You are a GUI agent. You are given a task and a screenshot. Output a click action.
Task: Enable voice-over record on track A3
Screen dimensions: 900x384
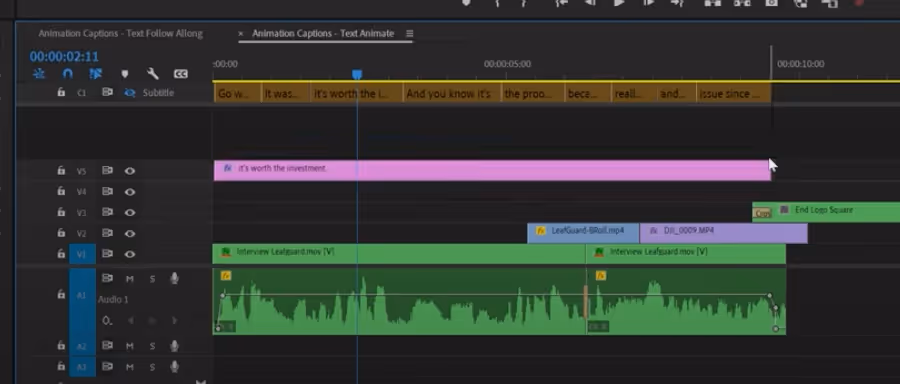click(x=174, y=366)
